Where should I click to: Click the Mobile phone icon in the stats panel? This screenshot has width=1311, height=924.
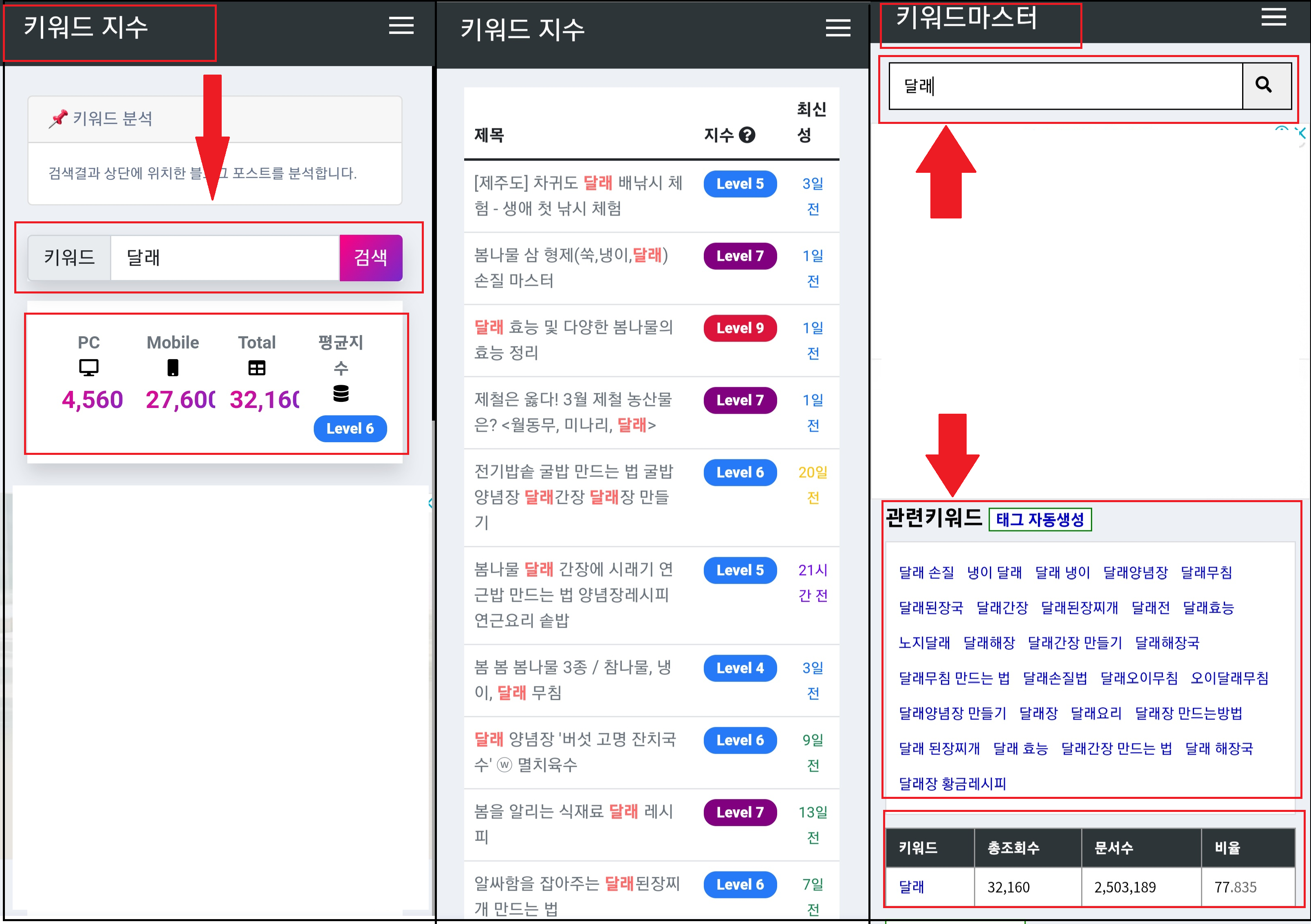(173, 368)
